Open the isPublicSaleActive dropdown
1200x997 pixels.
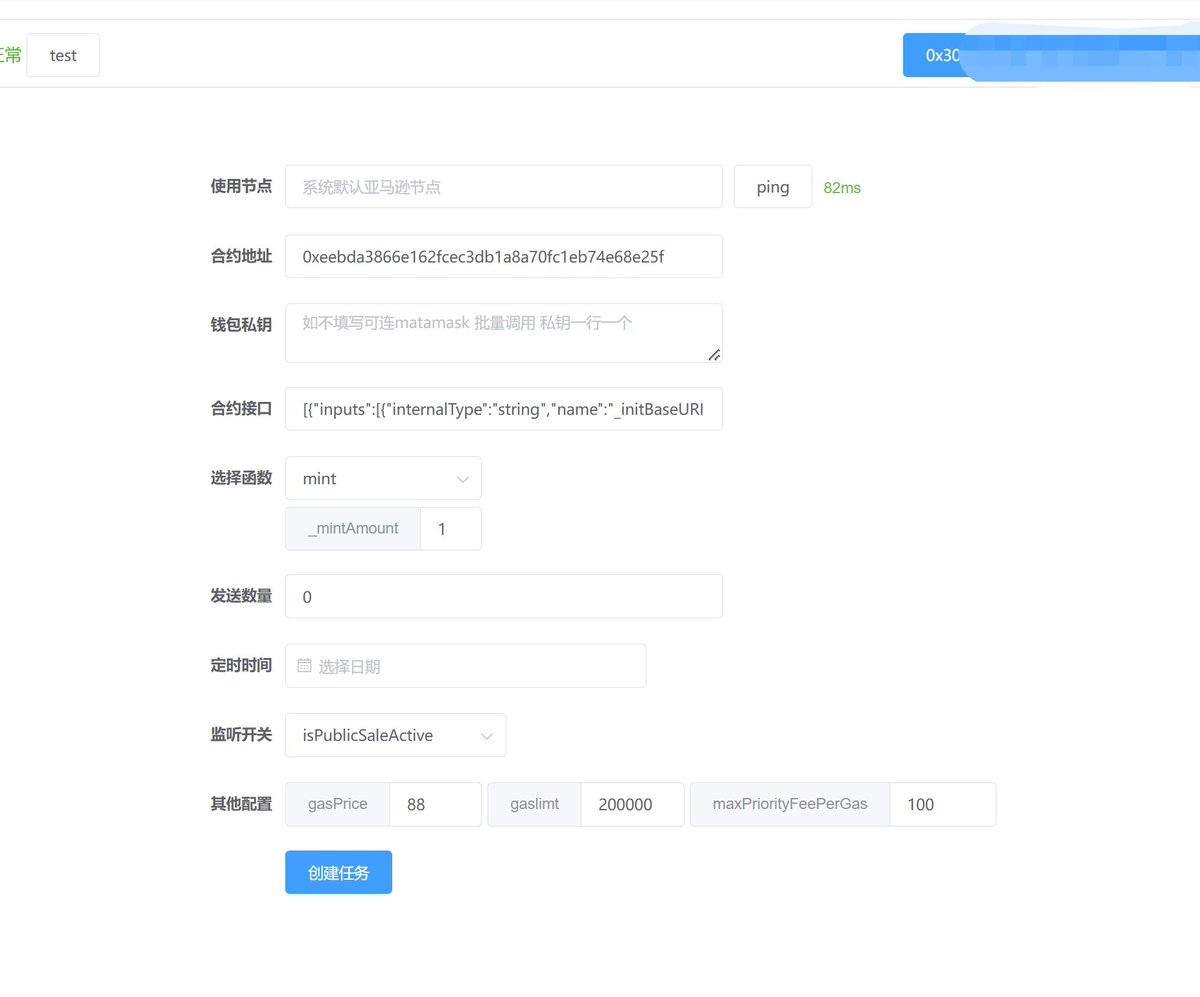click(396, 735)
